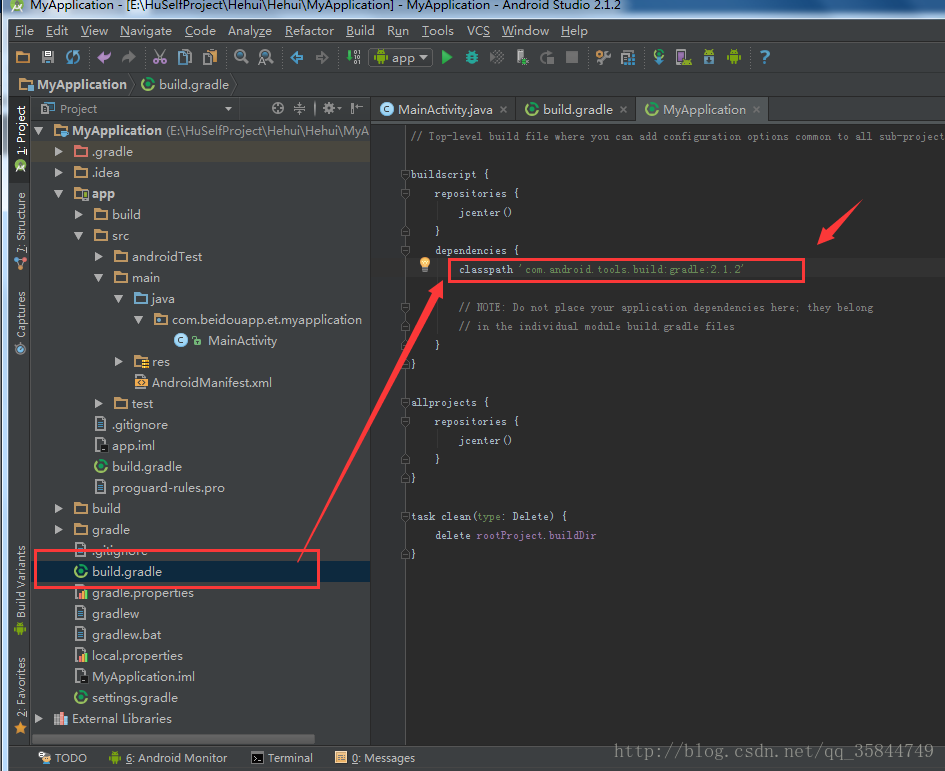Viewport: 945px width, 771px height.
Task: Click the Redo toolbar icon
Action: (128, 57)
